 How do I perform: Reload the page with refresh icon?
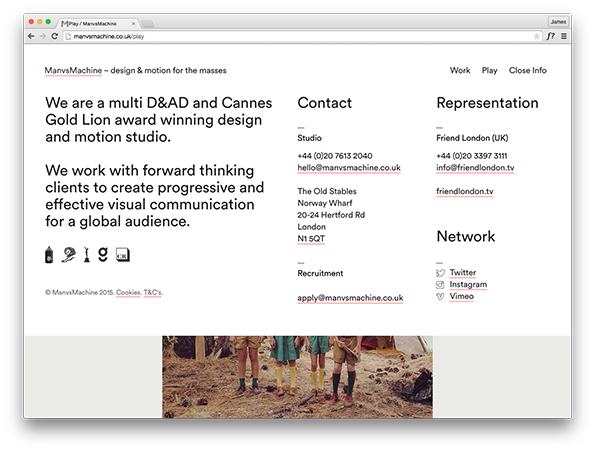pos(54,36)
